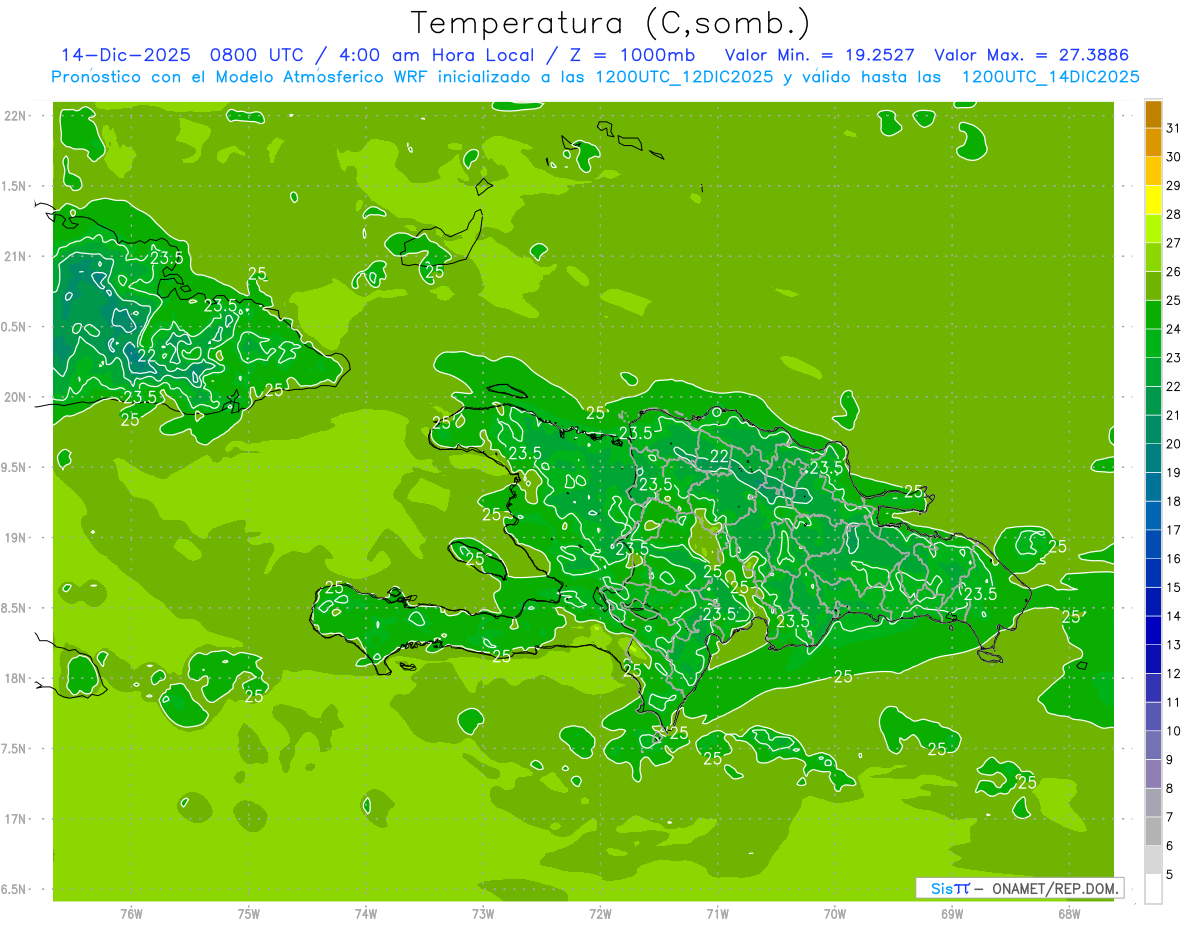Click the '27' label on the color scale
Screen dimensions: 1200x927
point(1173,243)
